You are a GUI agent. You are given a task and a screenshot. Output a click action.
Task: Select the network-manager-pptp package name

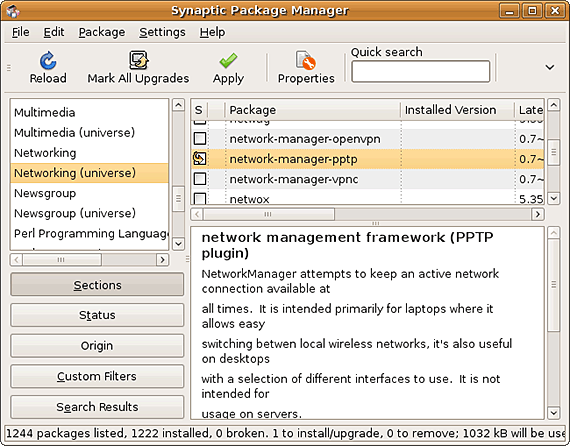[293, 159]
